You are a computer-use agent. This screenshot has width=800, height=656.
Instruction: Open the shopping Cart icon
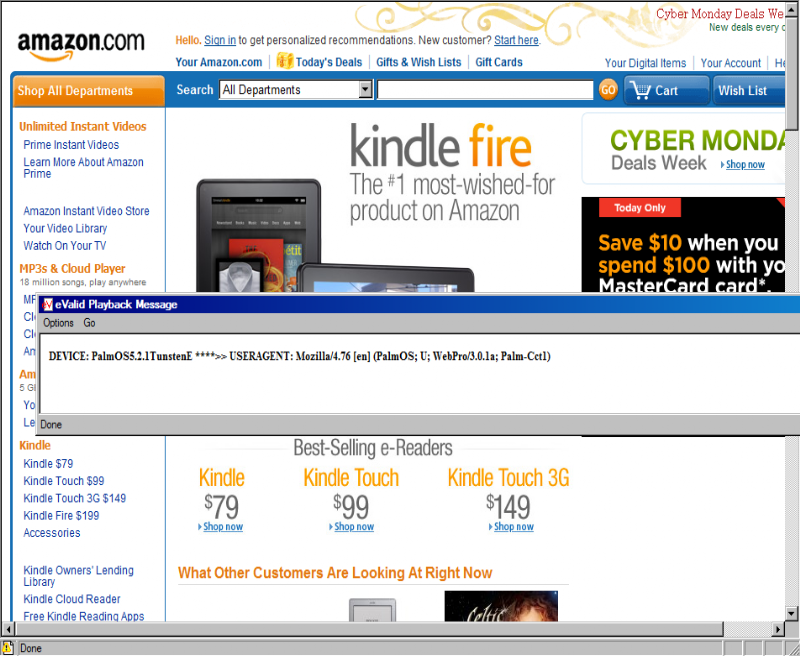[640, 90]
